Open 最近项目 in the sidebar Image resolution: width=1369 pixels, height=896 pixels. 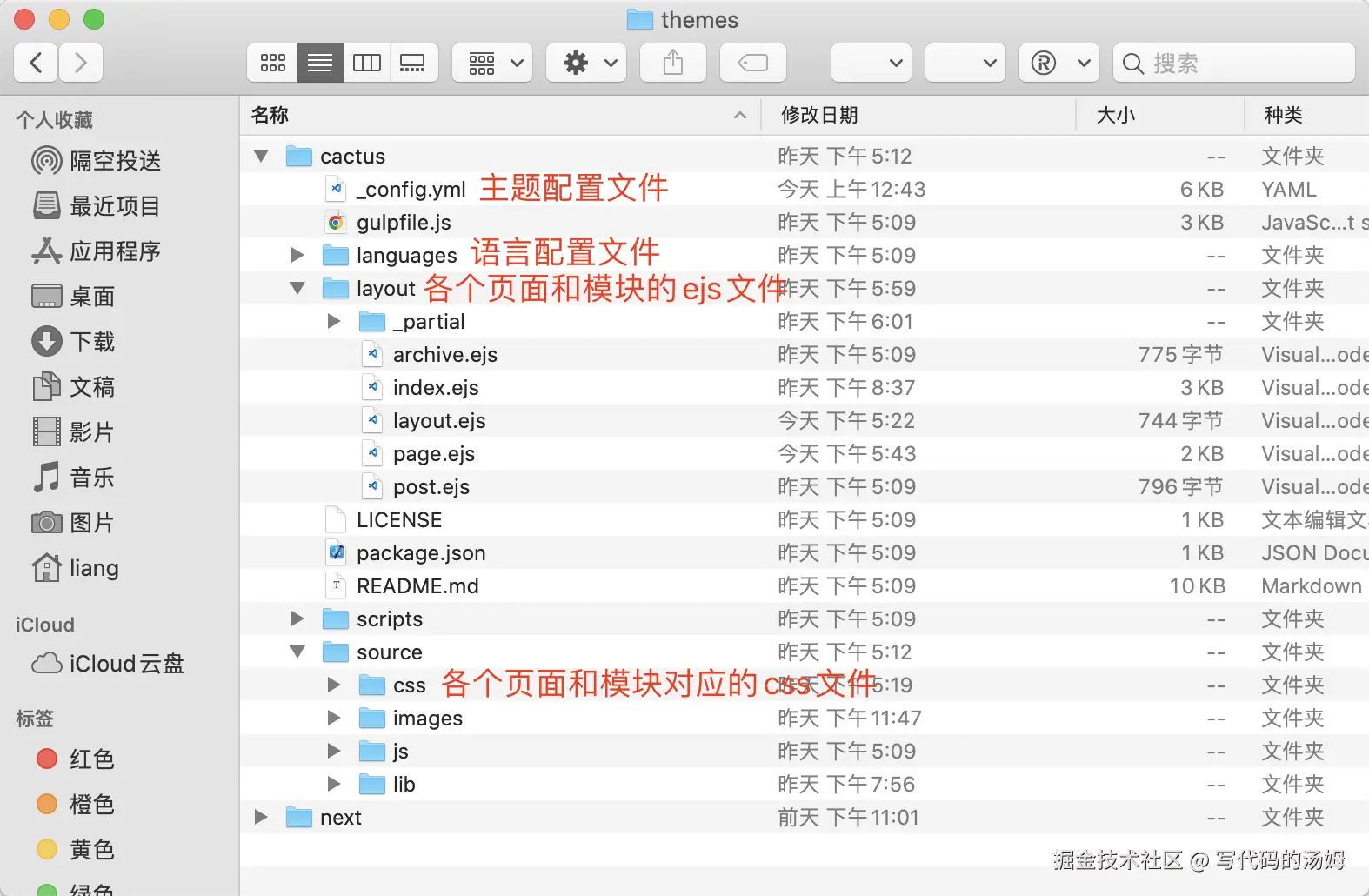click(x=97, y=206)
